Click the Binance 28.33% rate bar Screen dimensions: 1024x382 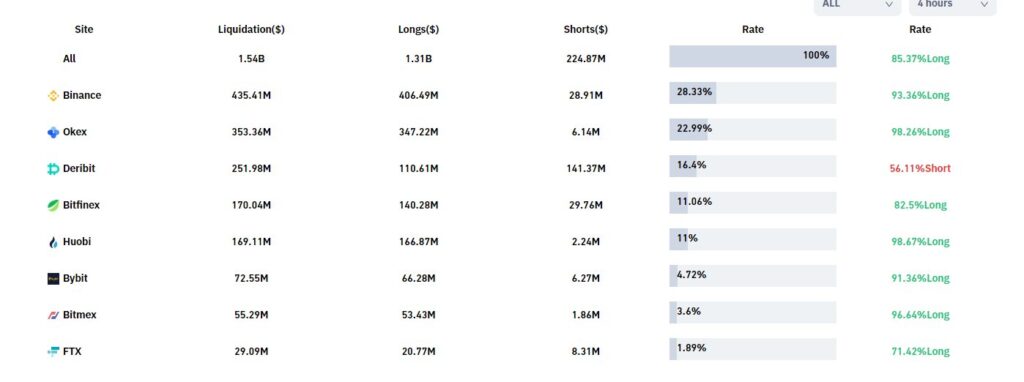click(752, 93)
